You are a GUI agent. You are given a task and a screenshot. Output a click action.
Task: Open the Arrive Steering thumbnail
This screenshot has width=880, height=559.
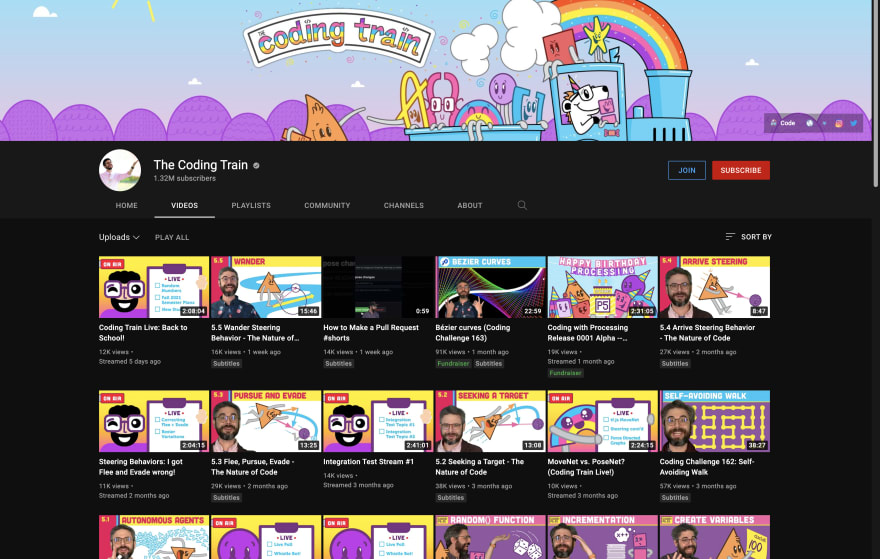[x=715, y=287]
